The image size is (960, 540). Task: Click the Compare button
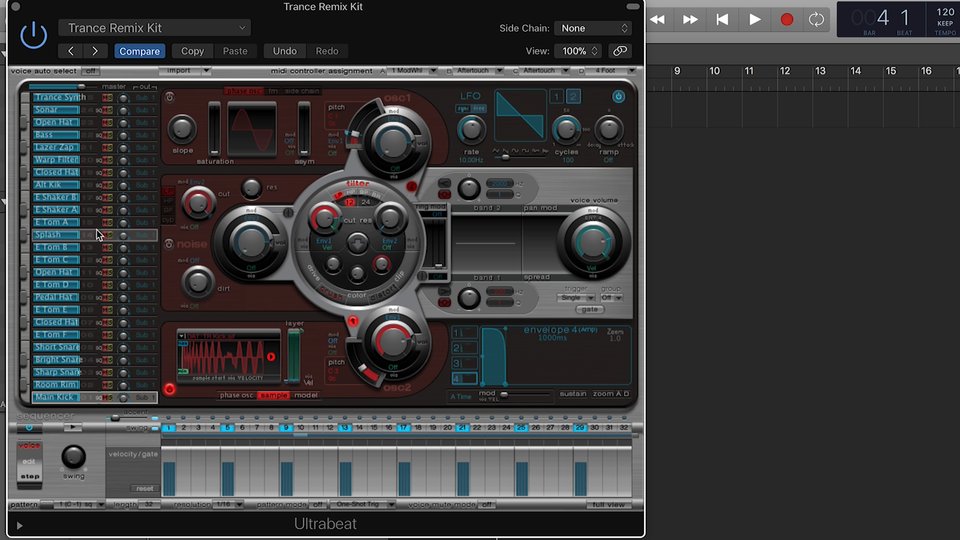[140, 51]
